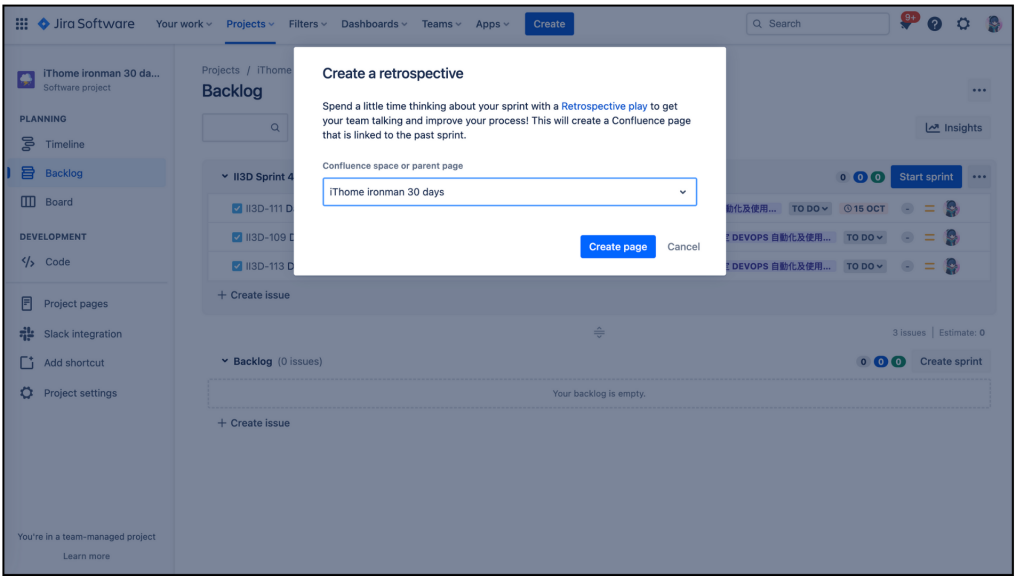This screenshot has width=1024, height=576.
Task: Click the Create button in top bar
Action: pyautogui.click(x=549, y=24)
